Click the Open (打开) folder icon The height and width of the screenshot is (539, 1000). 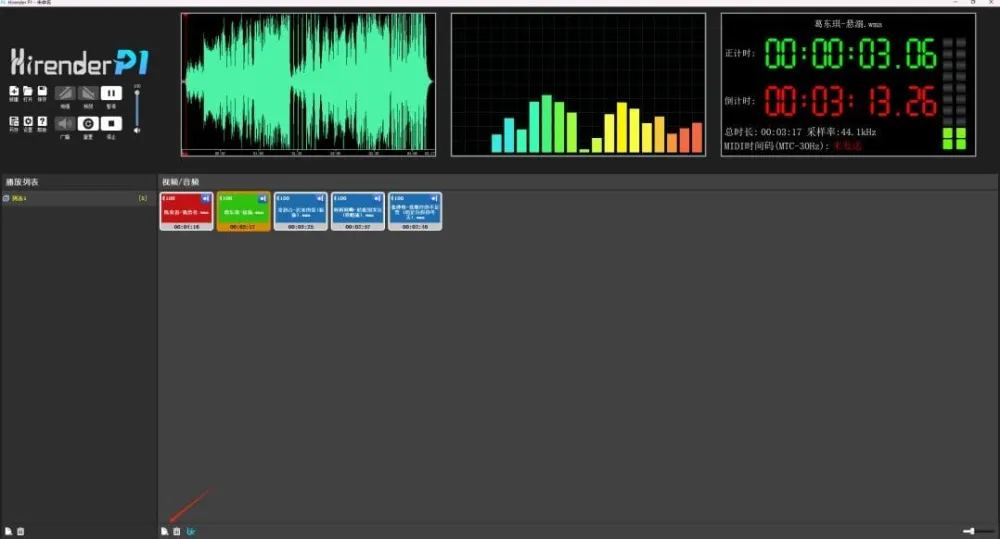[28, 92]
